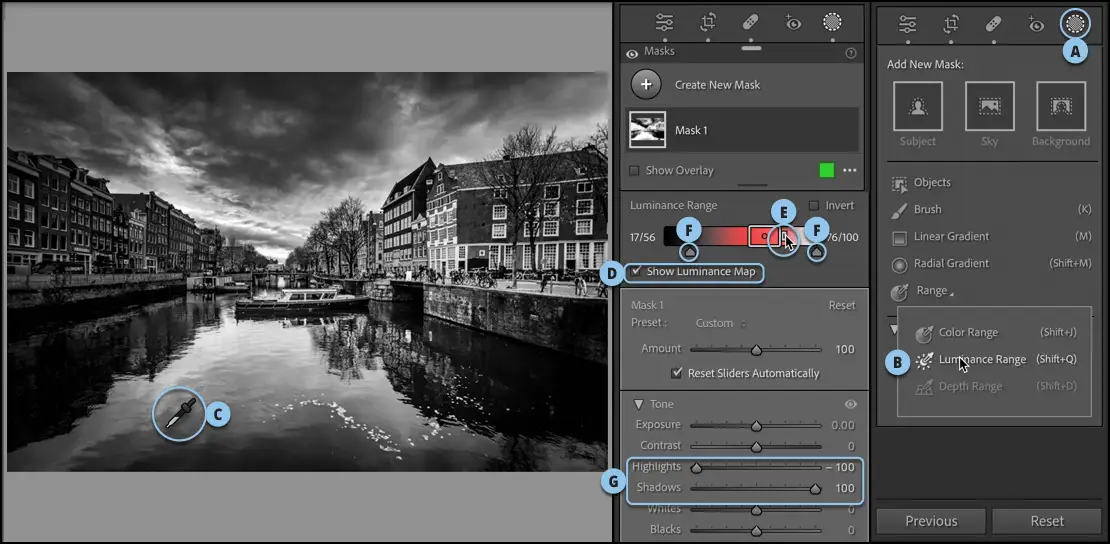Choose the Sky mask icon

coord(989,107)
